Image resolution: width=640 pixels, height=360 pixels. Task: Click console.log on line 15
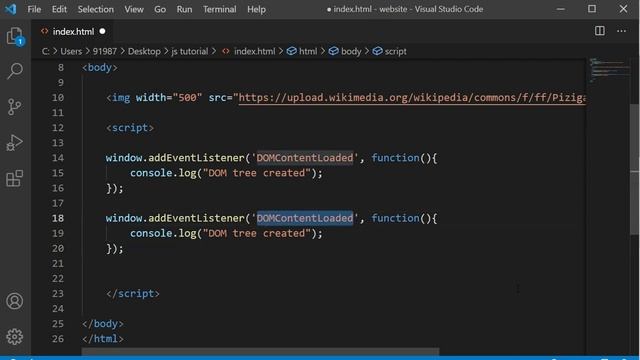(x=163, y=173)
